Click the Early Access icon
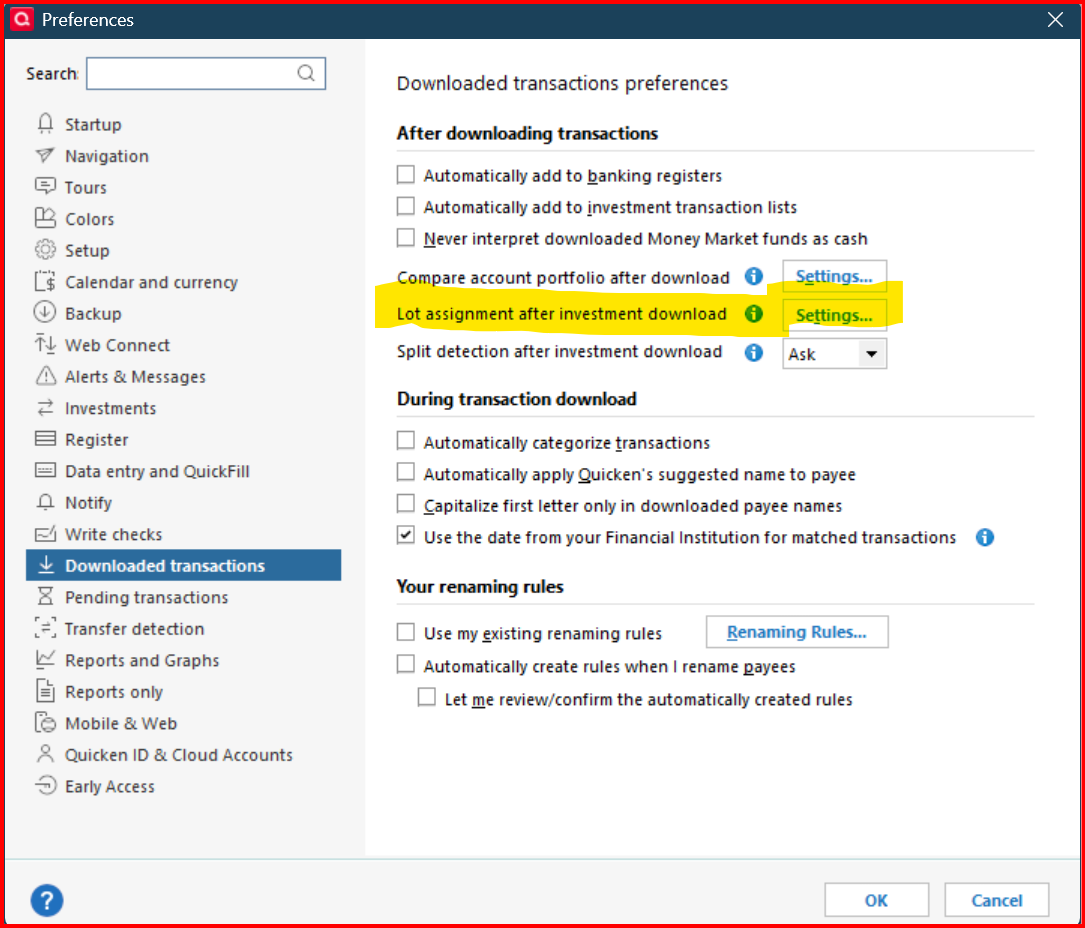1085x928 pixels. [45, 785]
